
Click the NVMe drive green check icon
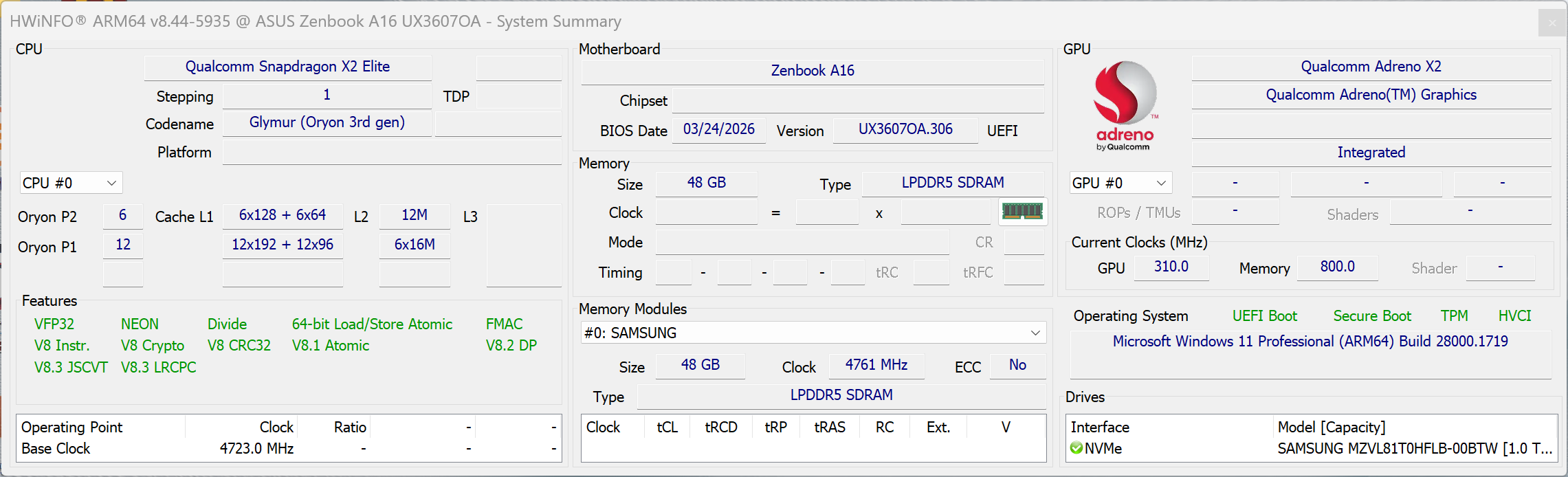tap(1076, 448)
